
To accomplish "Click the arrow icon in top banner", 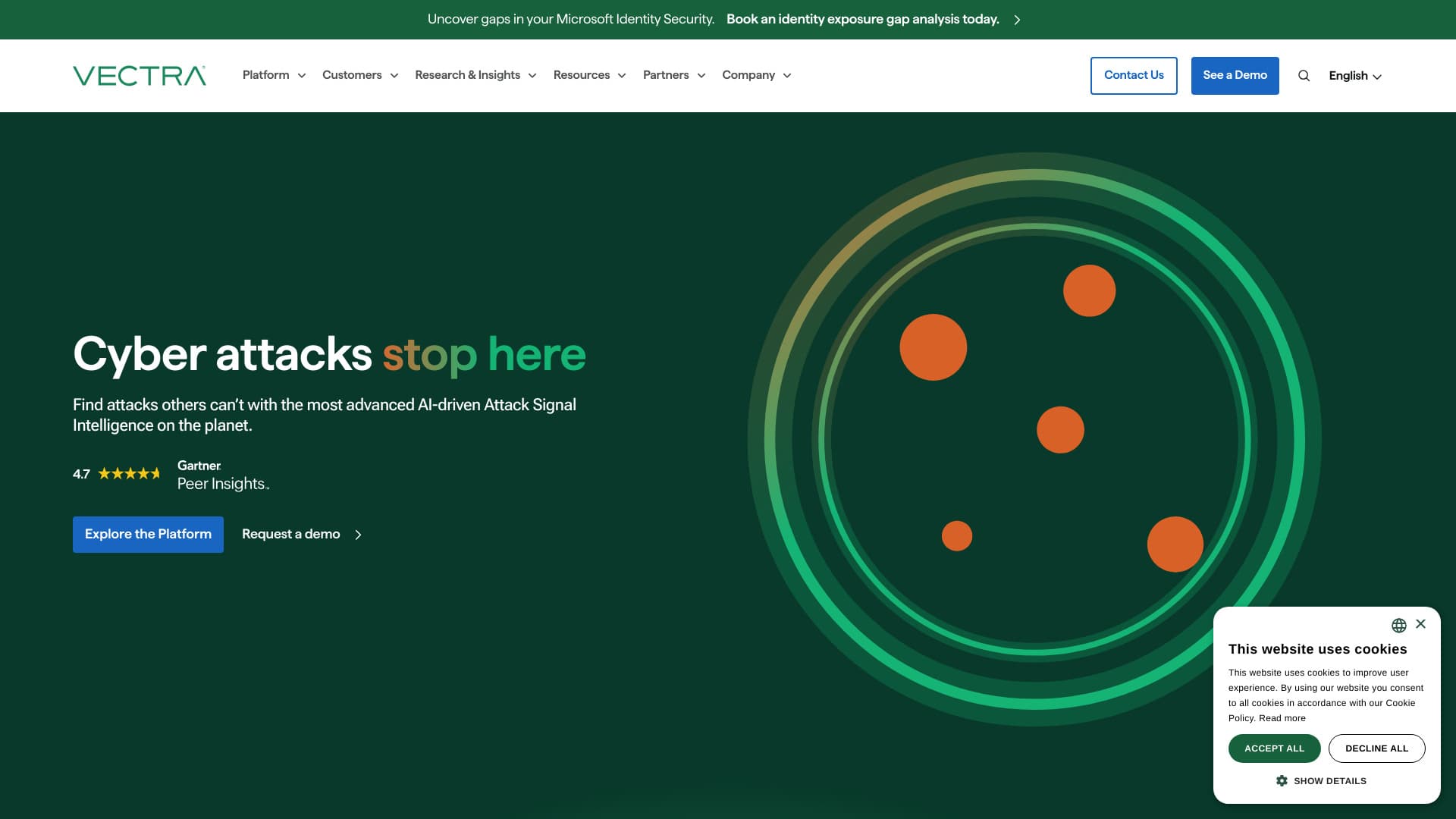I will pos(1017,20).
